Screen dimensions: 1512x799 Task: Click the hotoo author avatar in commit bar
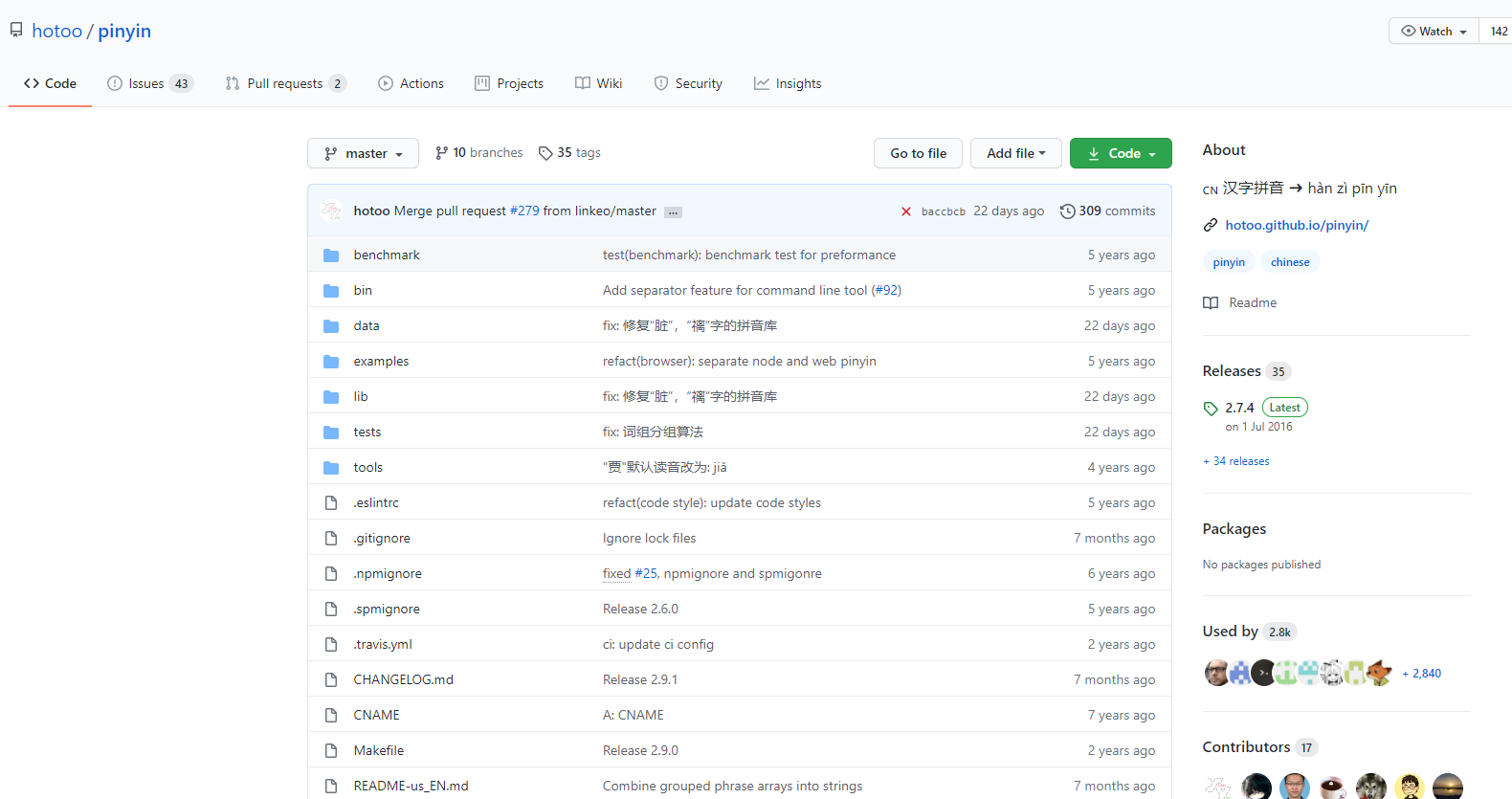331,211
